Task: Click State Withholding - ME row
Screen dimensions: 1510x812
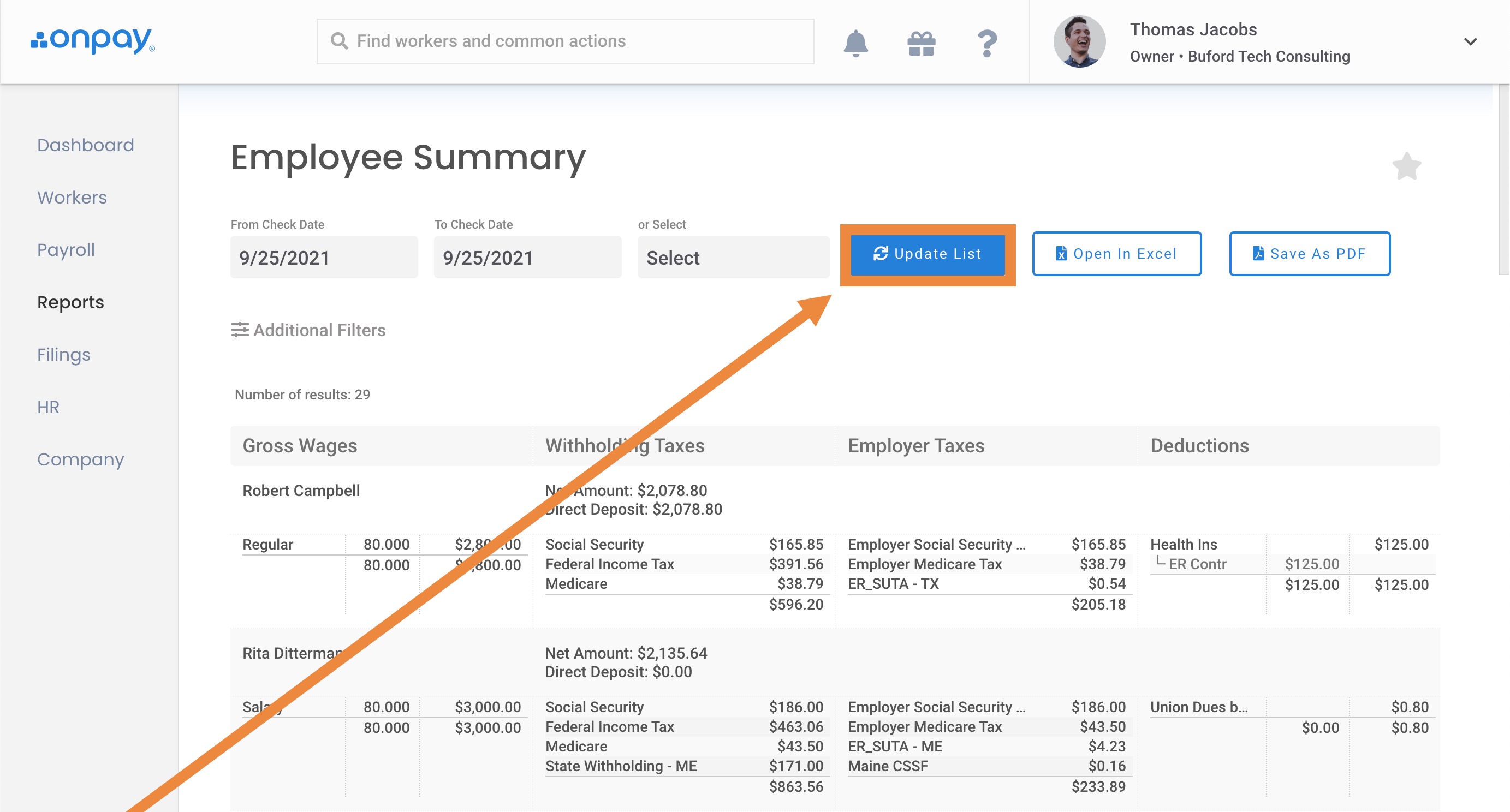Action: click(684, 766)
